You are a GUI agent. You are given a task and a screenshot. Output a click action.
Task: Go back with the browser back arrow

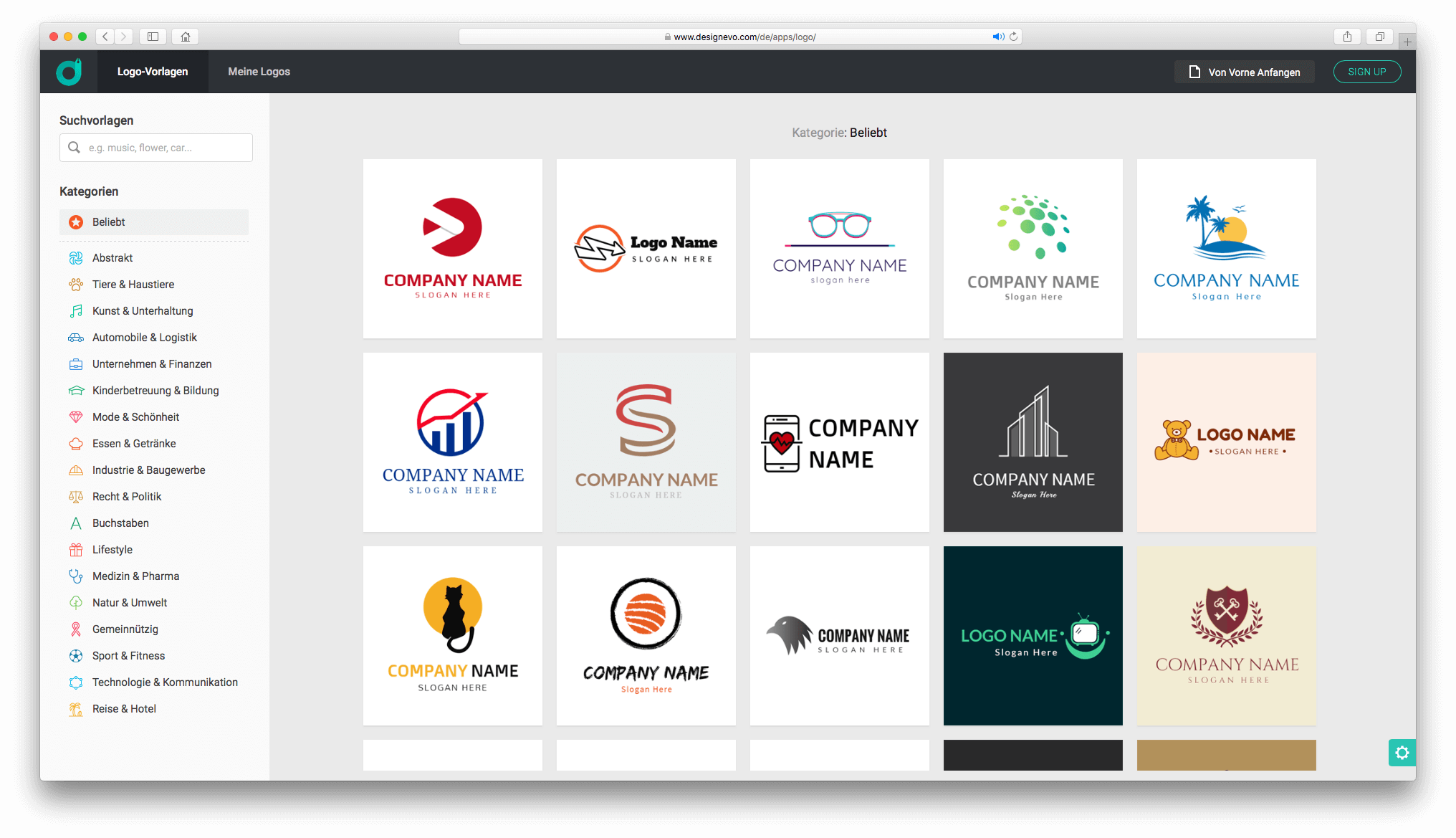105,37
